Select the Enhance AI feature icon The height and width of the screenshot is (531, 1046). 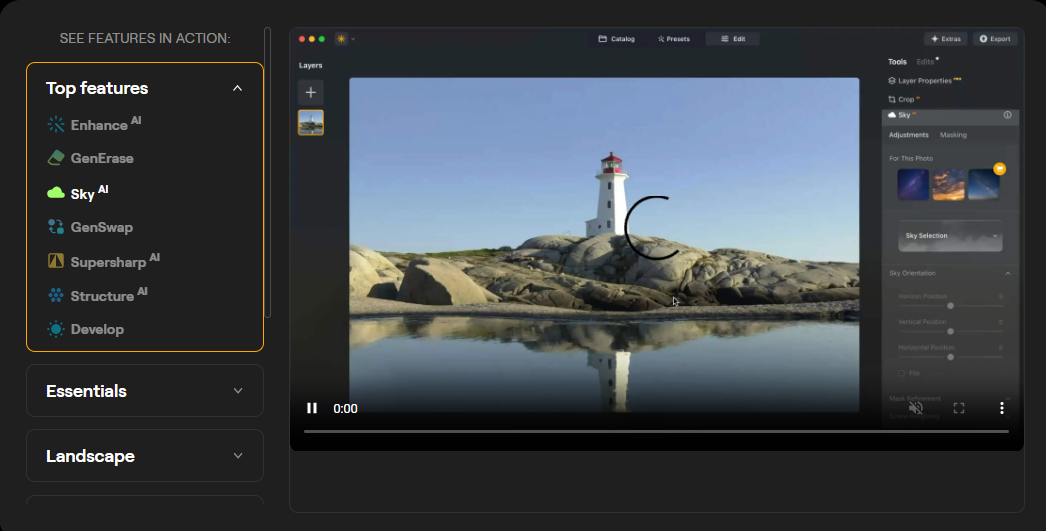pyautogui.click(x=56, y=125)
